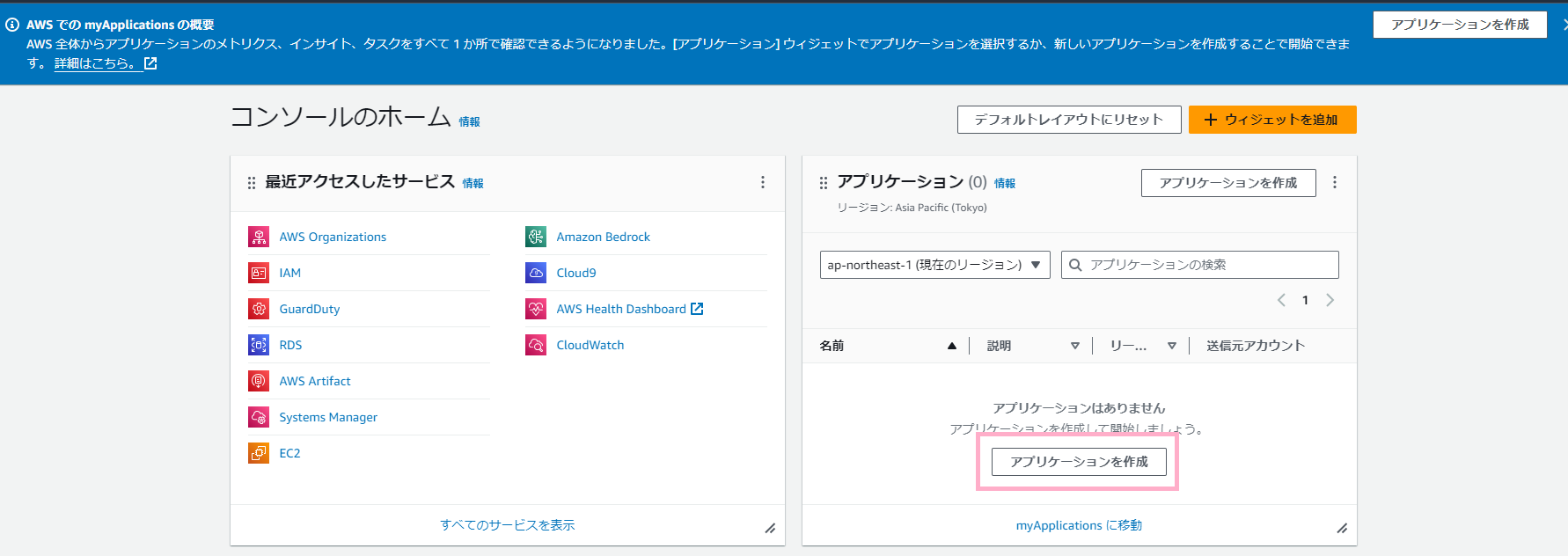Go to next page of applications
1568x556 pixels.
(x=1330, y=300)
